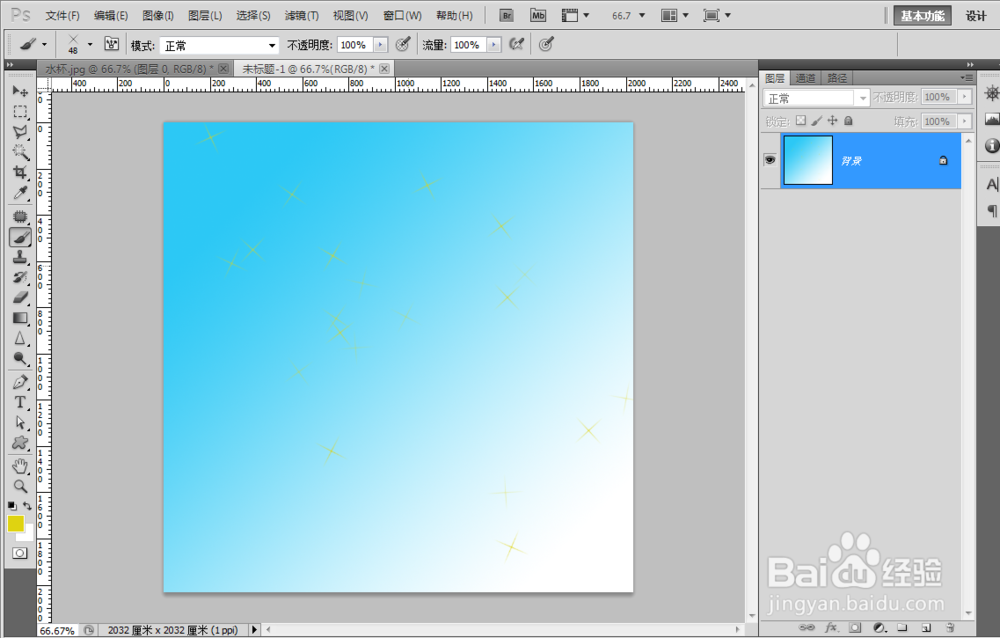Select the Crop tool
Screen dimensions: 1000x638
tap(20, 172)
